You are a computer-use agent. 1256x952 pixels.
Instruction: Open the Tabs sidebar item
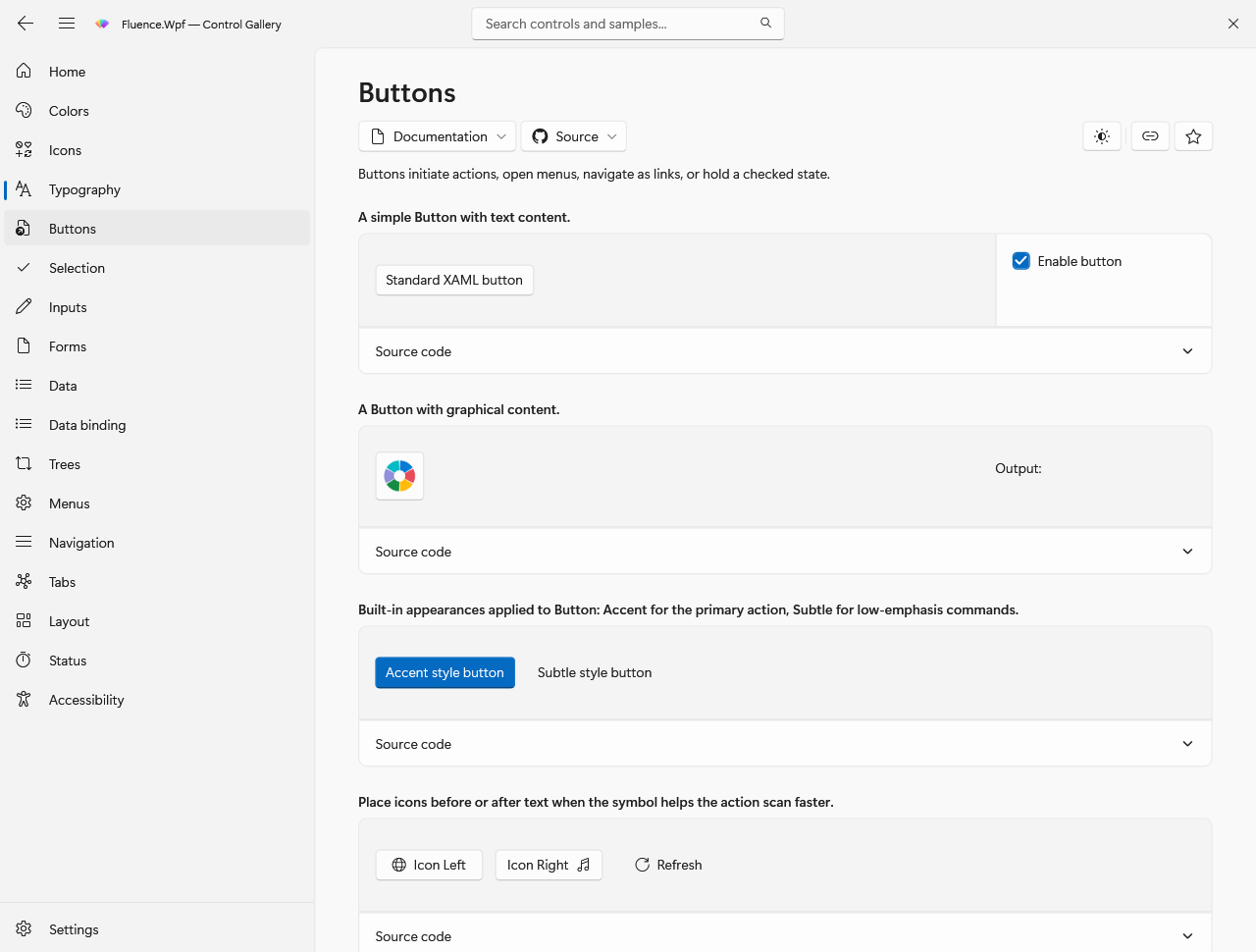point(157,581)
